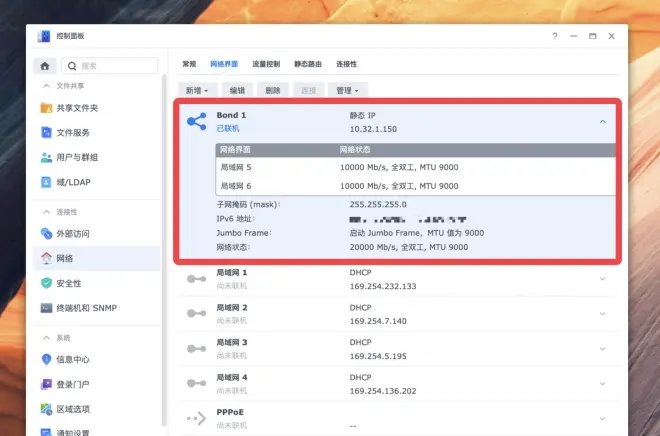Collapse the Bond 1 details chevron
Screen dimensions: 660x436
pos(602,122)
